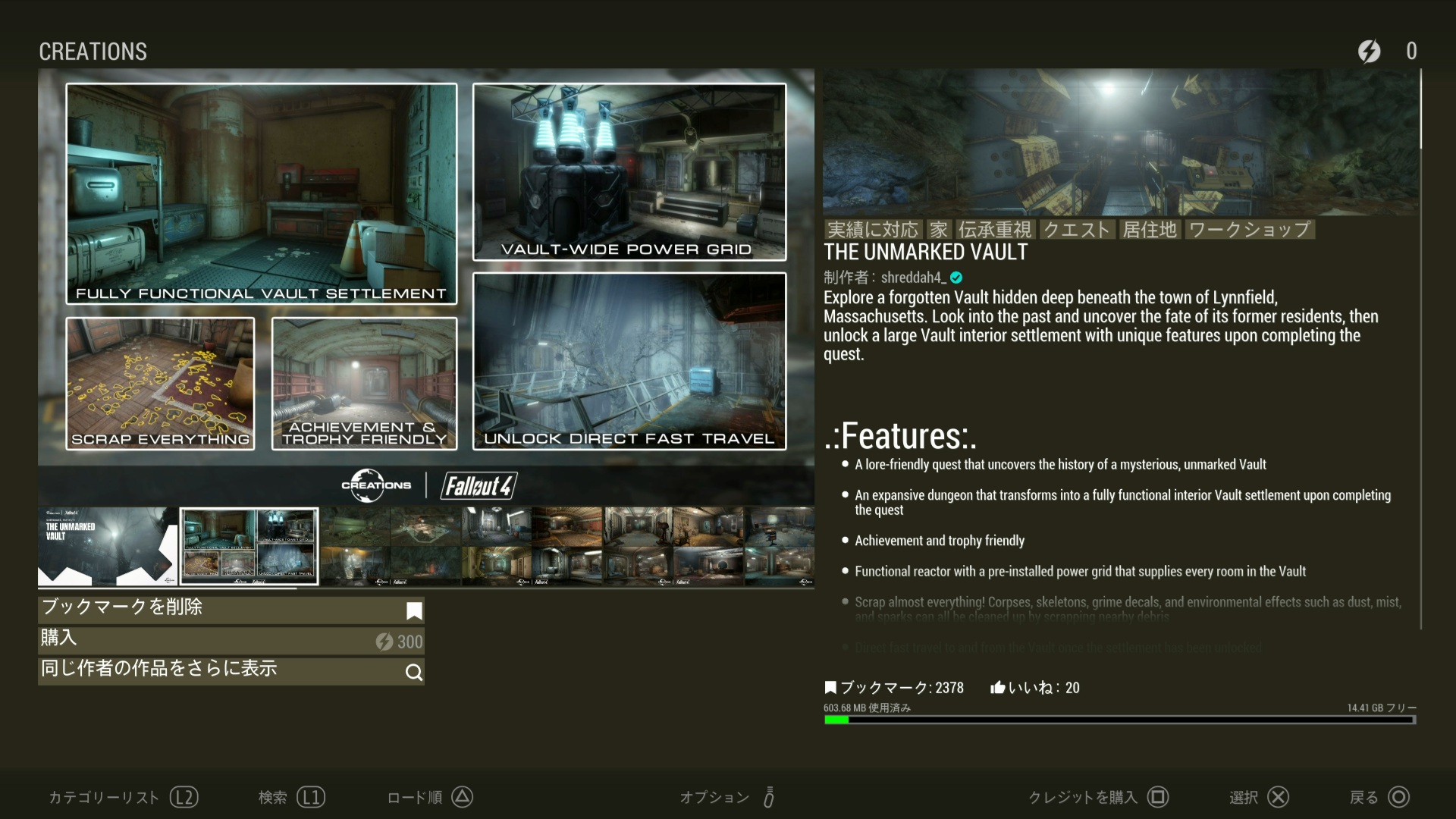Choose 購入 to buy this creation
1456x819 pixels.
231,641
